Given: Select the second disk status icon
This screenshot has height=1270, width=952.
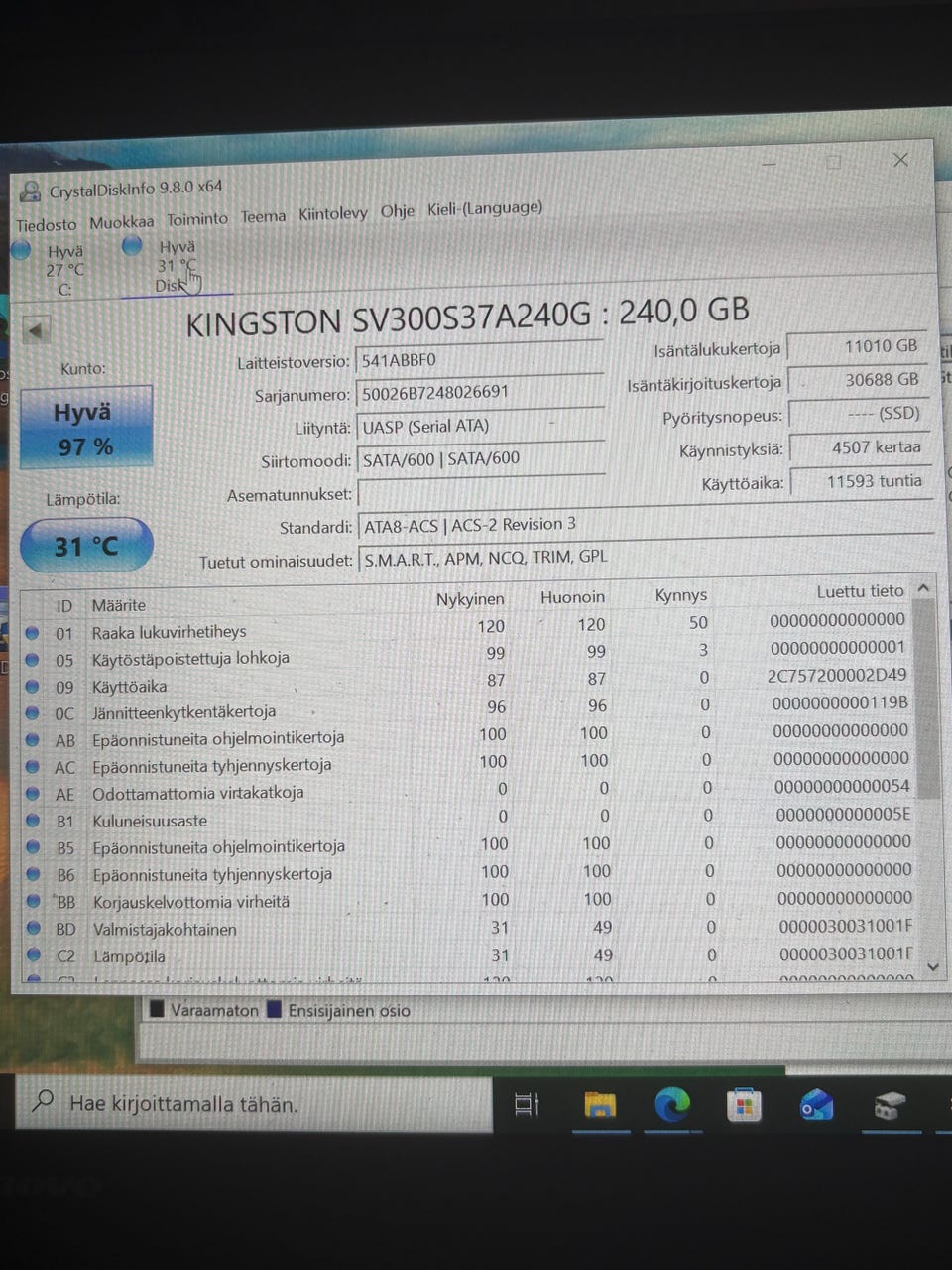Looking at the screenshot, I should pyautogui.click(x=132, y=246).
